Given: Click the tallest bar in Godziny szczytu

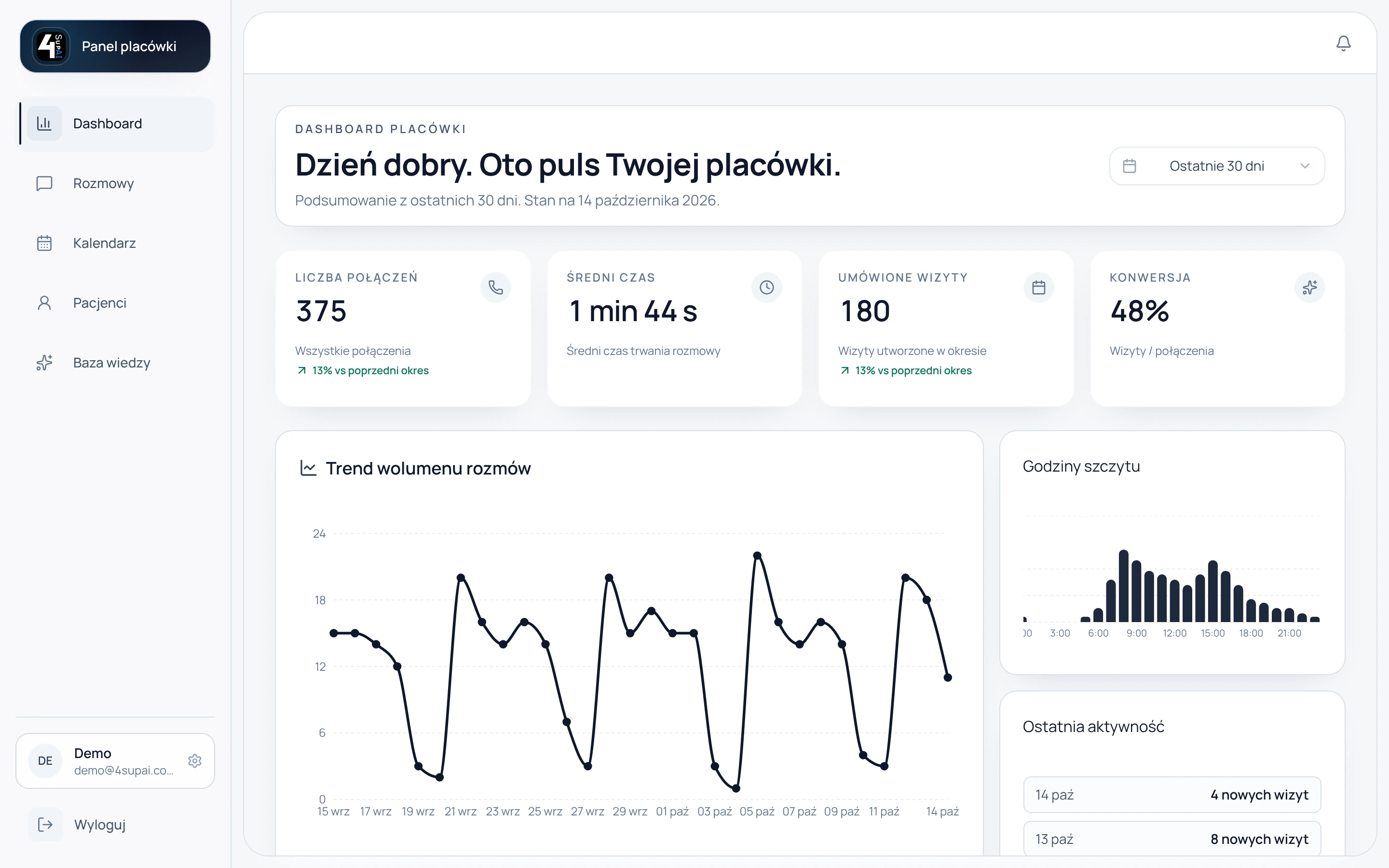Looking at the screenshot, I should 1123,585.
